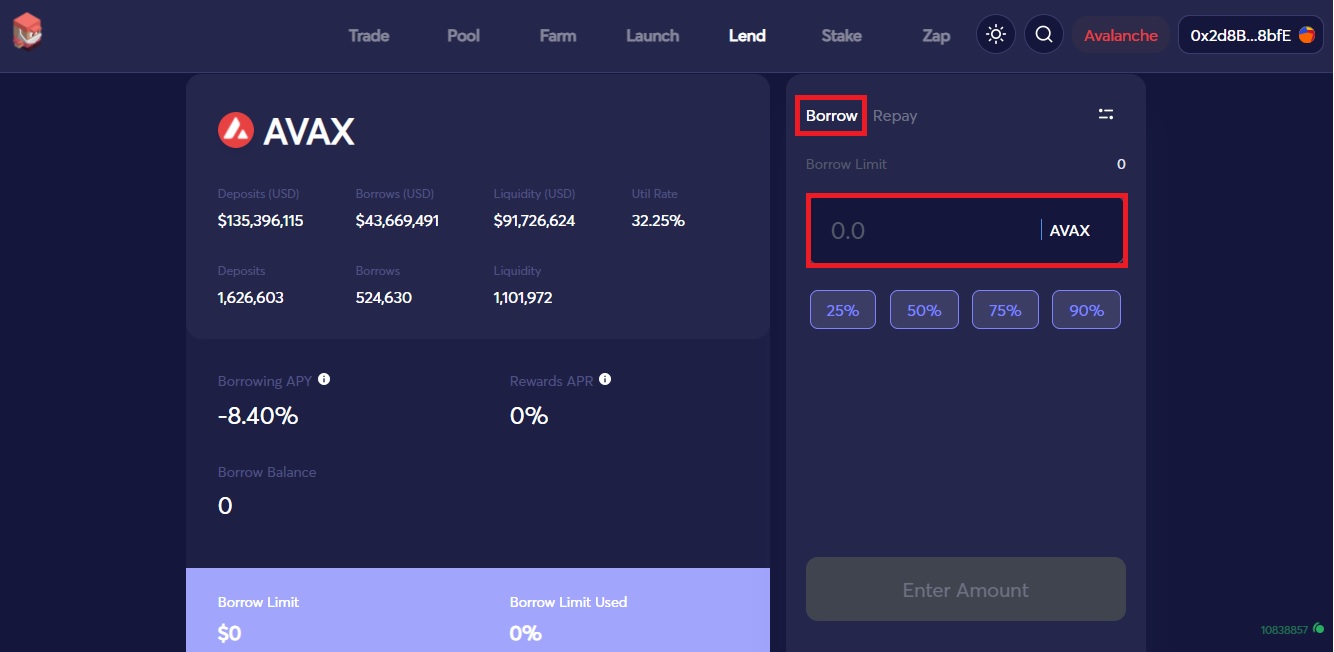Viewport: 1334px width, 652px height.
Task: Click the AVAX heading text
Action: (x=309, y=131)
